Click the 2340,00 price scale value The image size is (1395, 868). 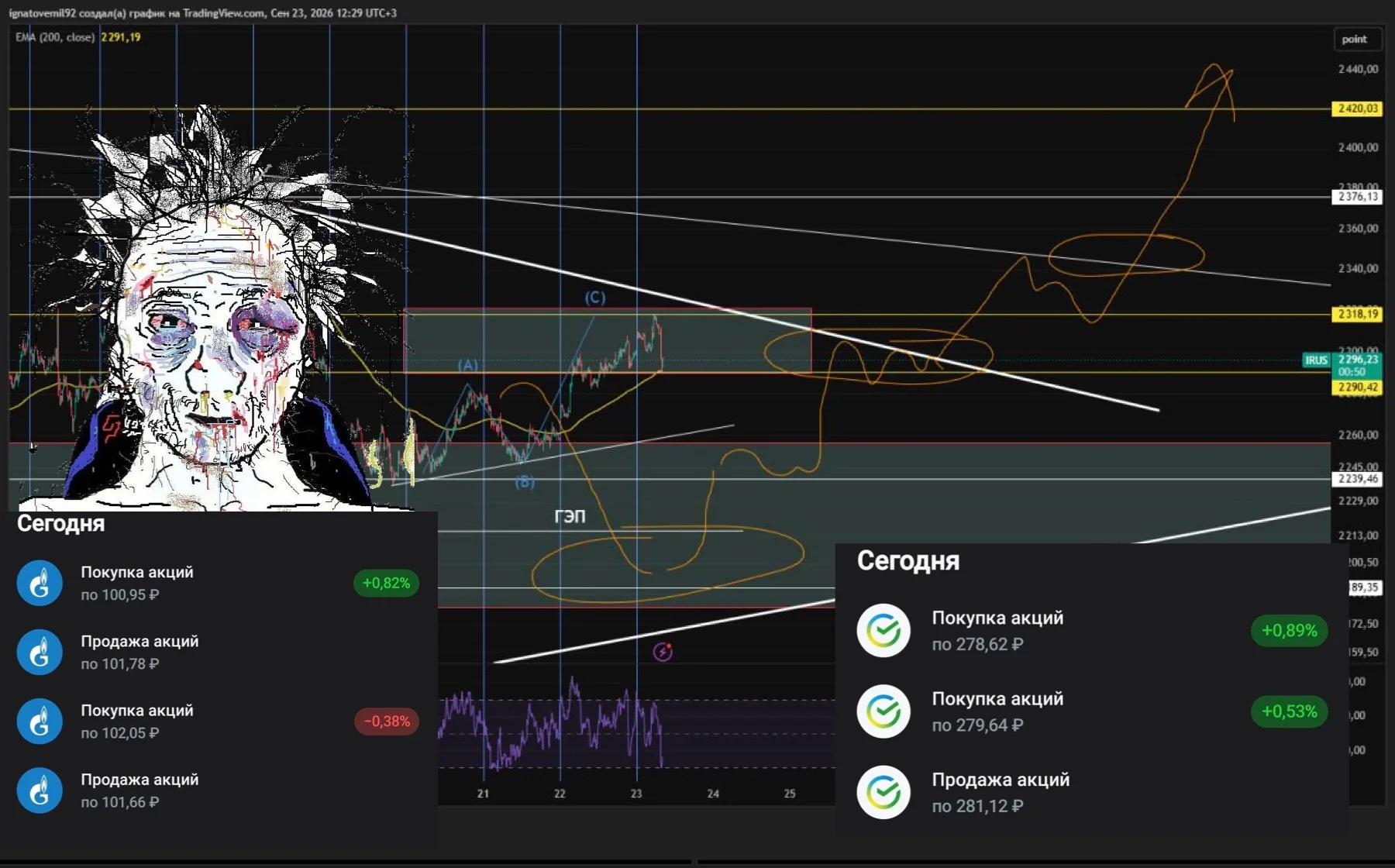coord(1358,269)
